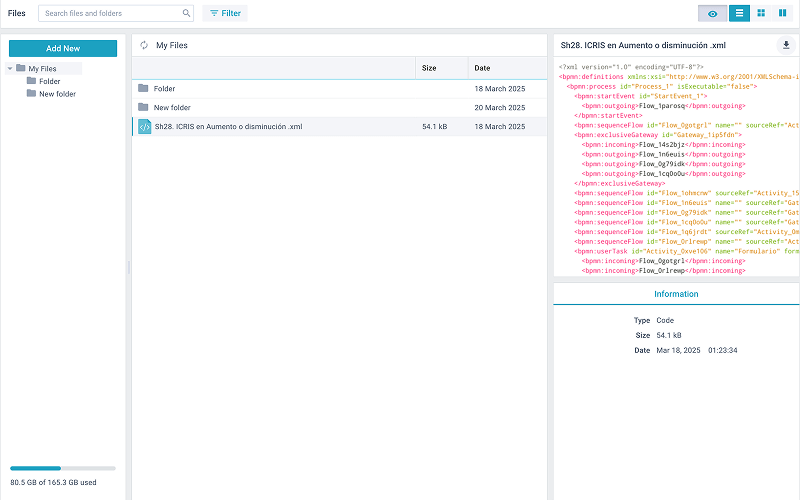Click the sidebar resize handle
The height and width of the screenshot is (500, 800).
point(129,267)
